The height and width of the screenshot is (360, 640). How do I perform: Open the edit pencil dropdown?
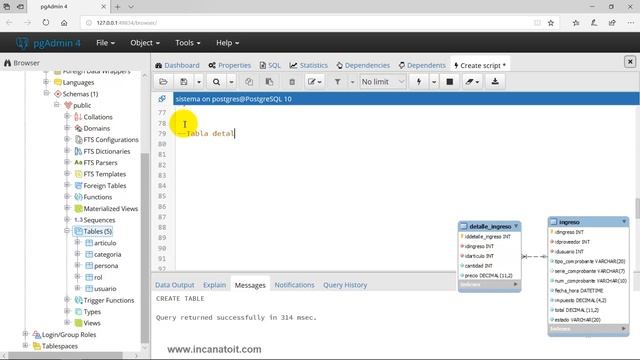tap(315, 82)
